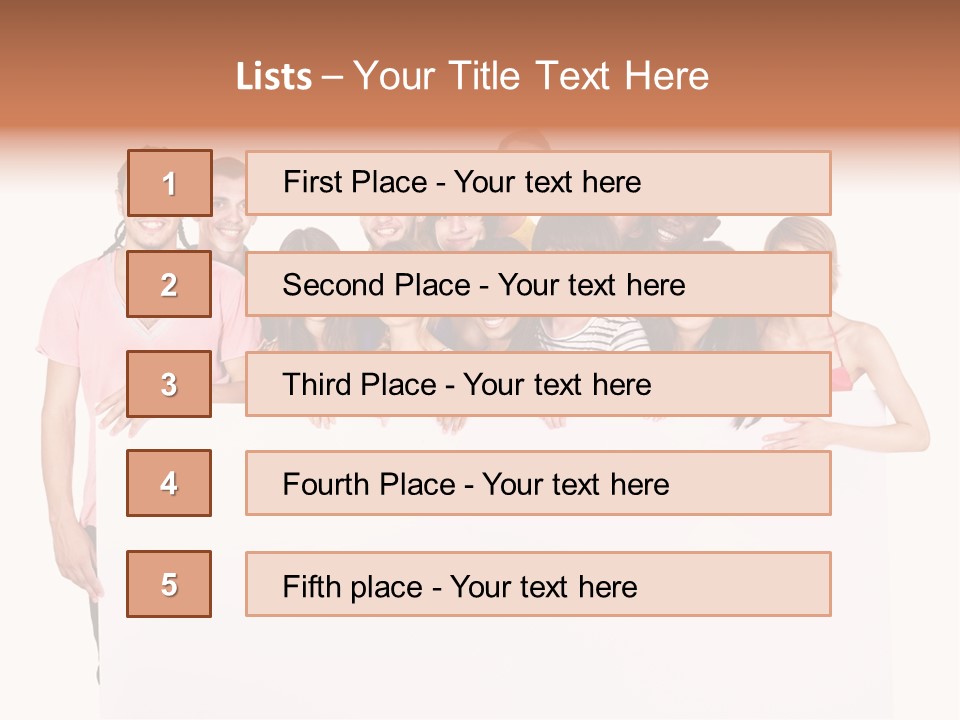Click the man's lowered hand at left
960x720 pixels.
(x=83, y=570)
